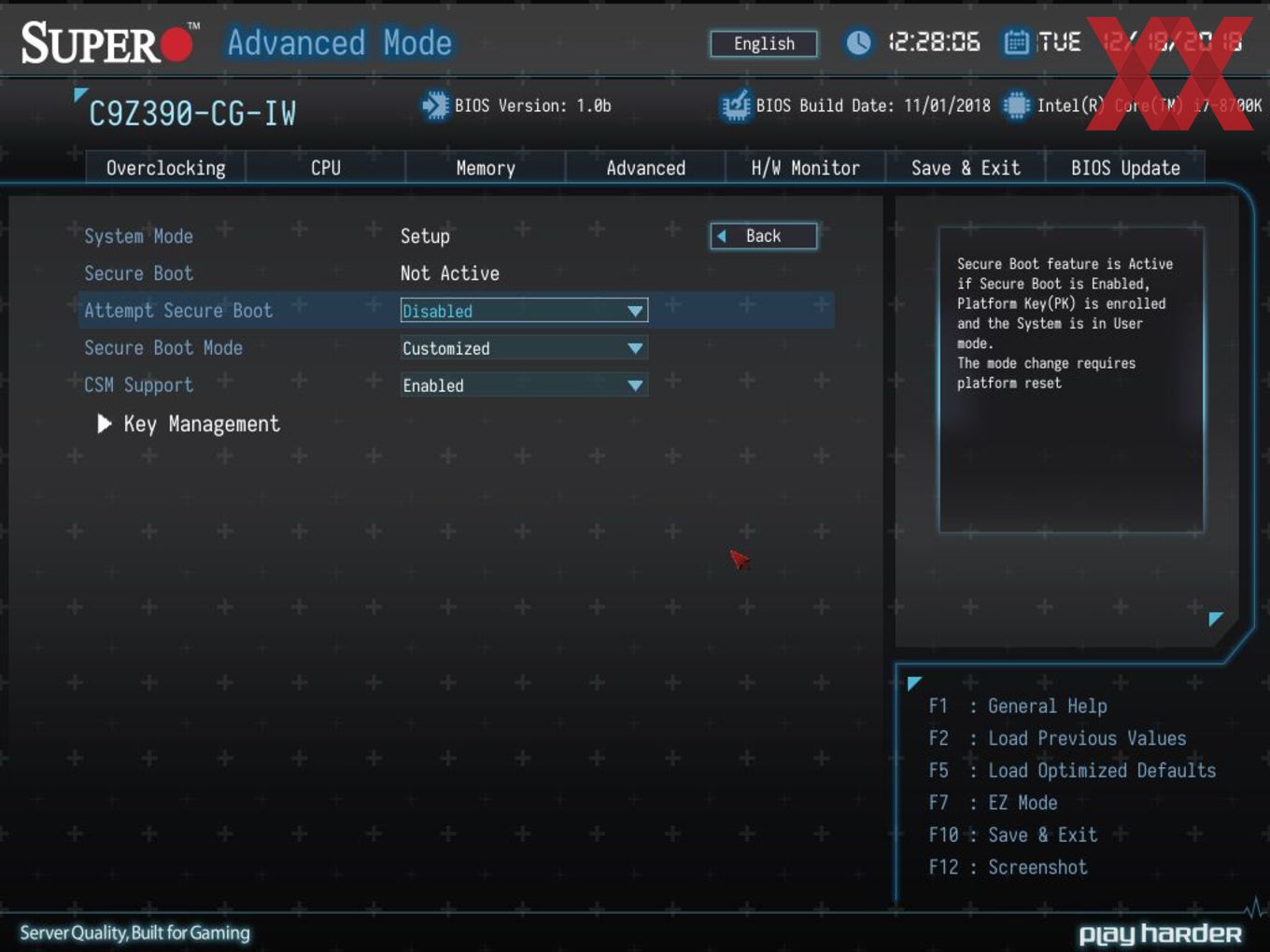The height and width of the screenshot is (952, 1270).
Task: Click F12 Screenshot shortcut
Action: (x=1008, y=867)
